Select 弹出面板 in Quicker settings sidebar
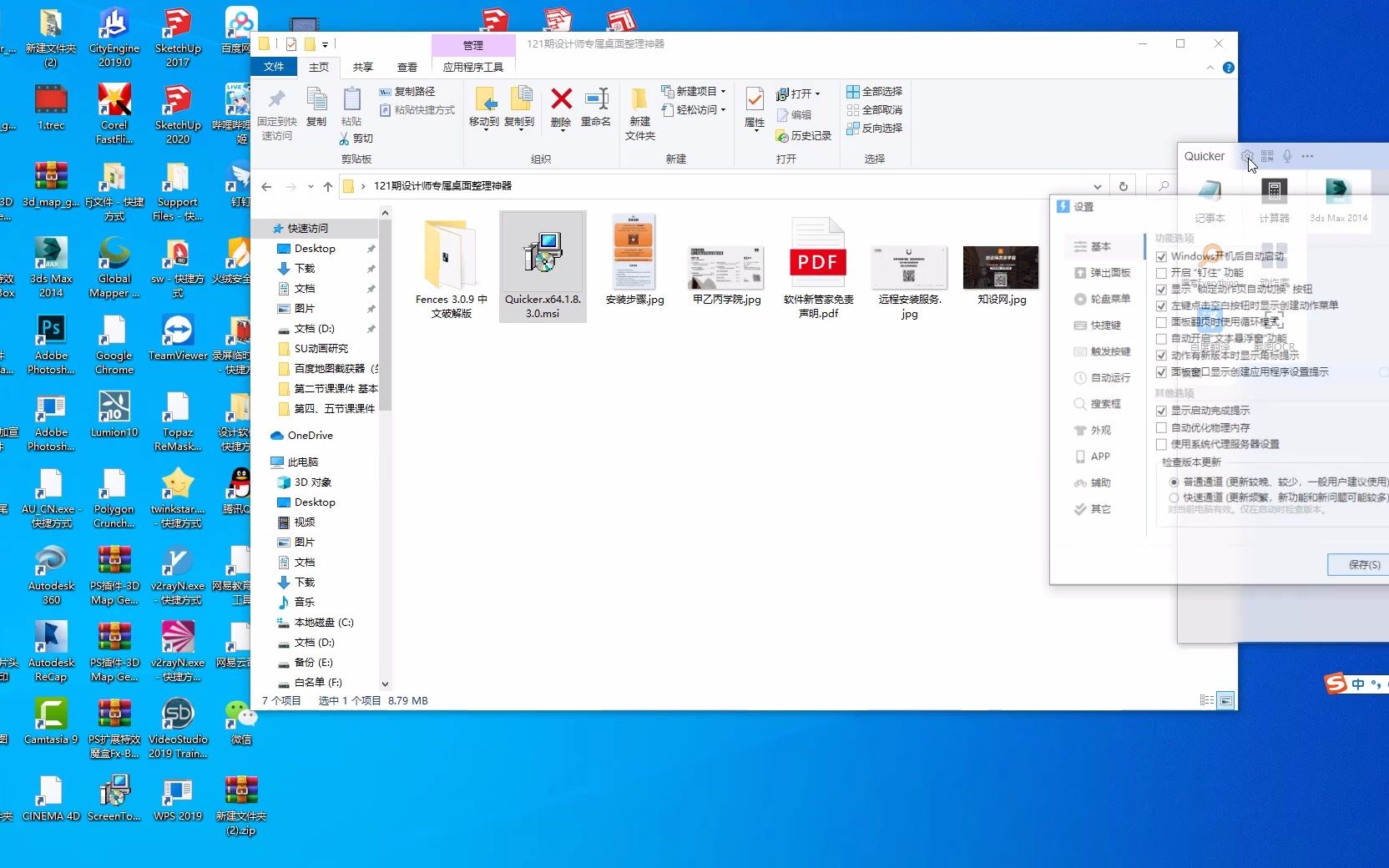Viewport: 1389px width, 868px height. [1104, 272]
